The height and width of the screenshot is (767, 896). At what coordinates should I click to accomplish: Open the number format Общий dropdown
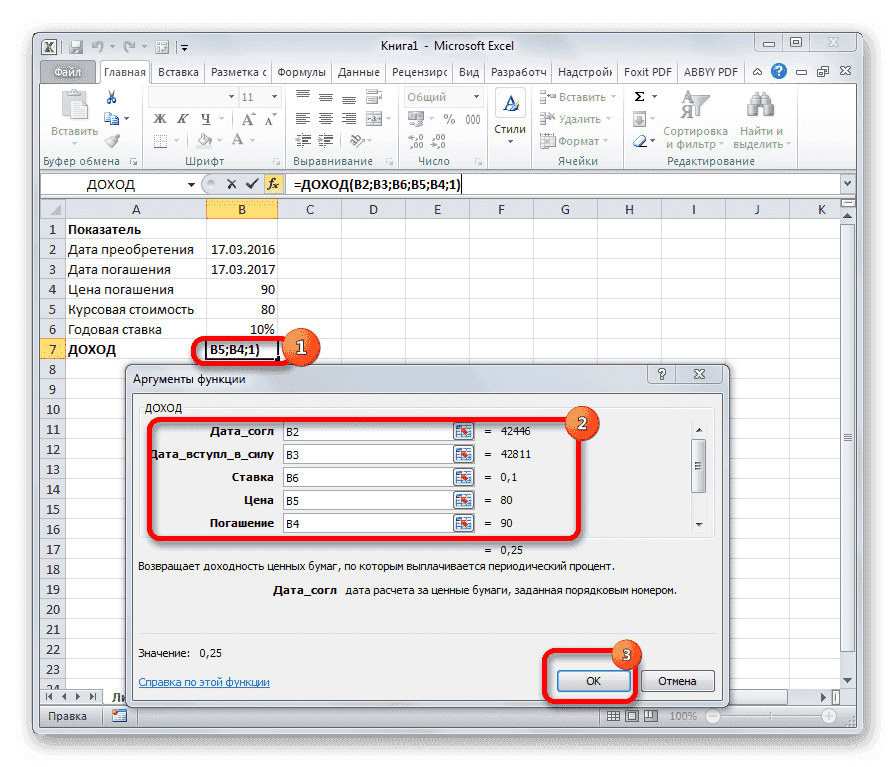pyautogui.click(x=477, y=97)
